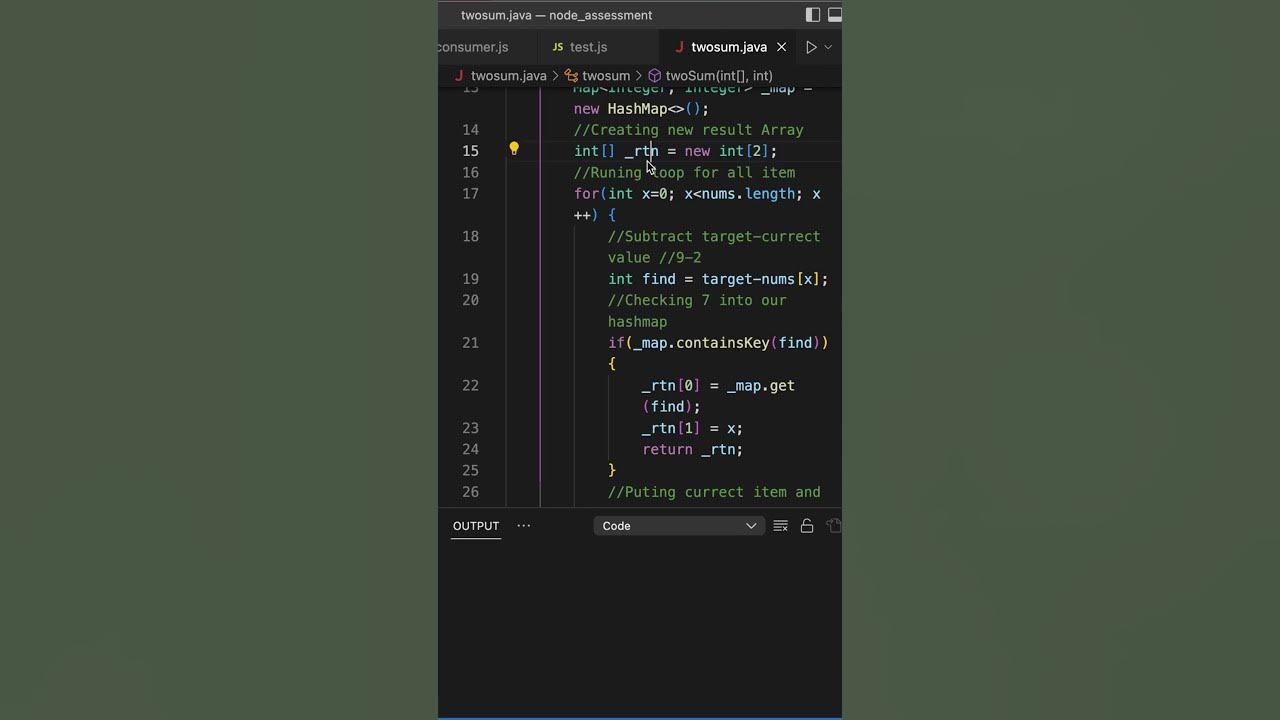Run the Java file with play button

pos(811,47)
